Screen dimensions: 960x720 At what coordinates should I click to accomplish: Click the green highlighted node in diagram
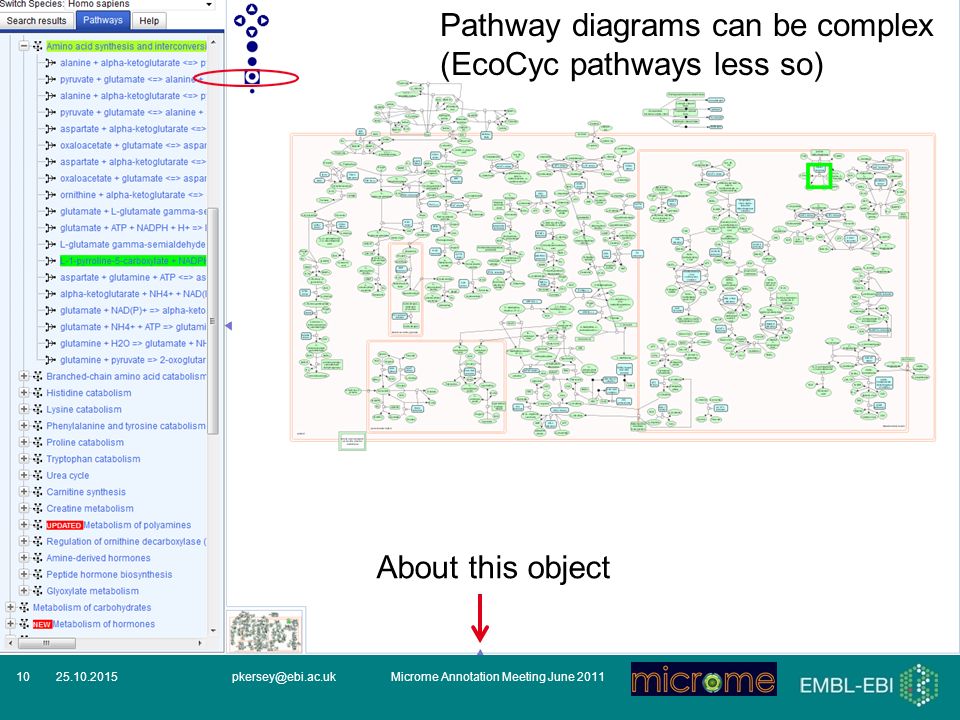(819, 176)
